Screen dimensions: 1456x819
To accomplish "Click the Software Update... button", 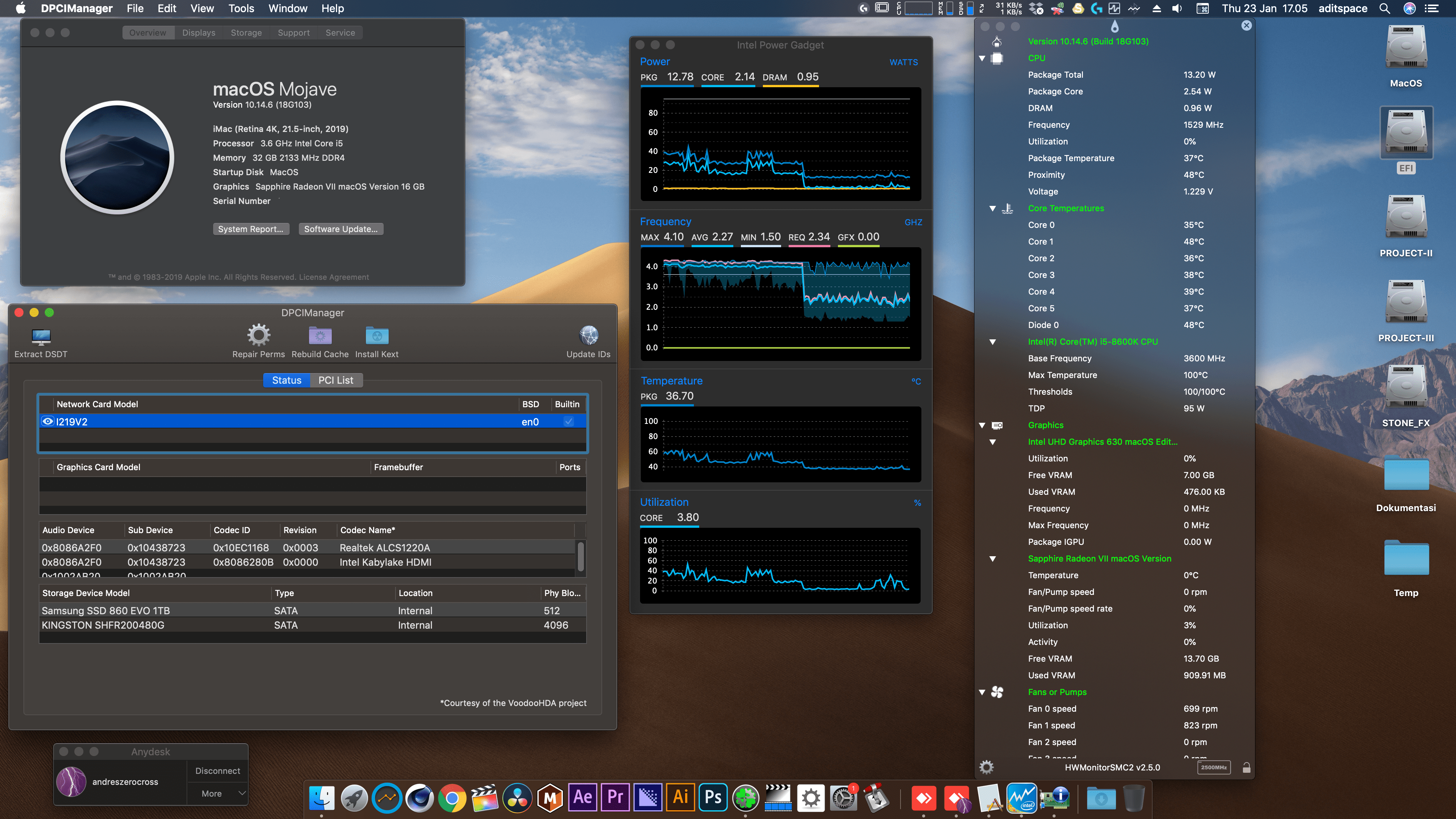I will coord(341,229).
